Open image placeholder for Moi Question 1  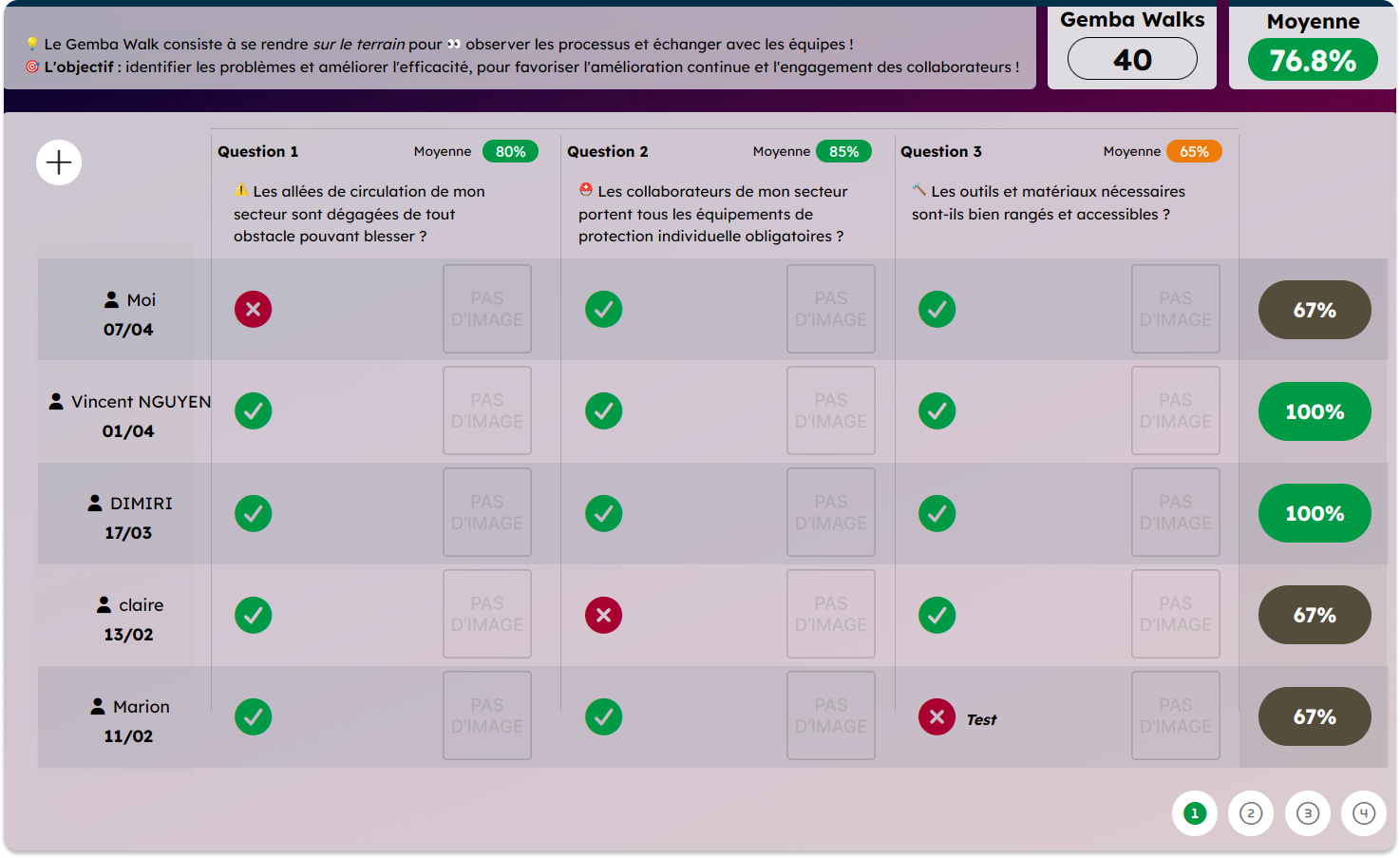tap(487, 309)
